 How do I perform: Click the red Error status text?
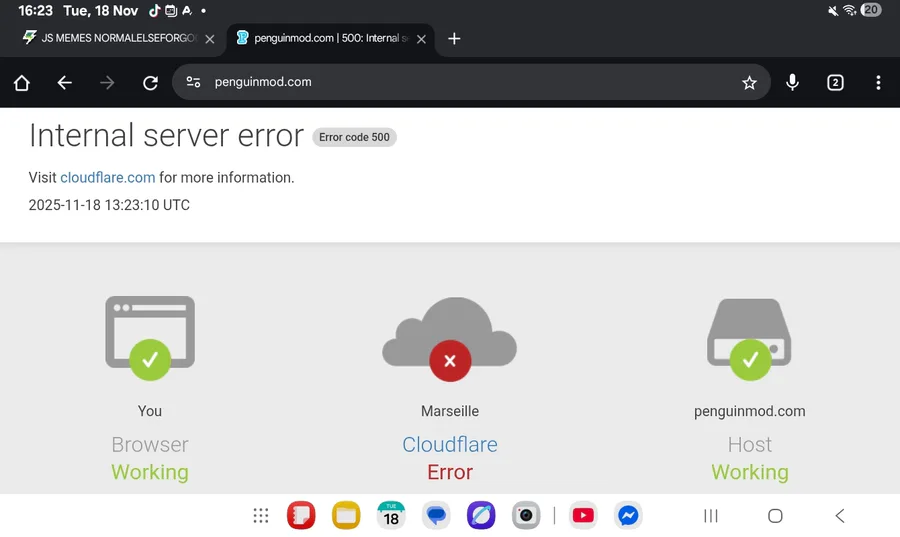tap(450, 472)
